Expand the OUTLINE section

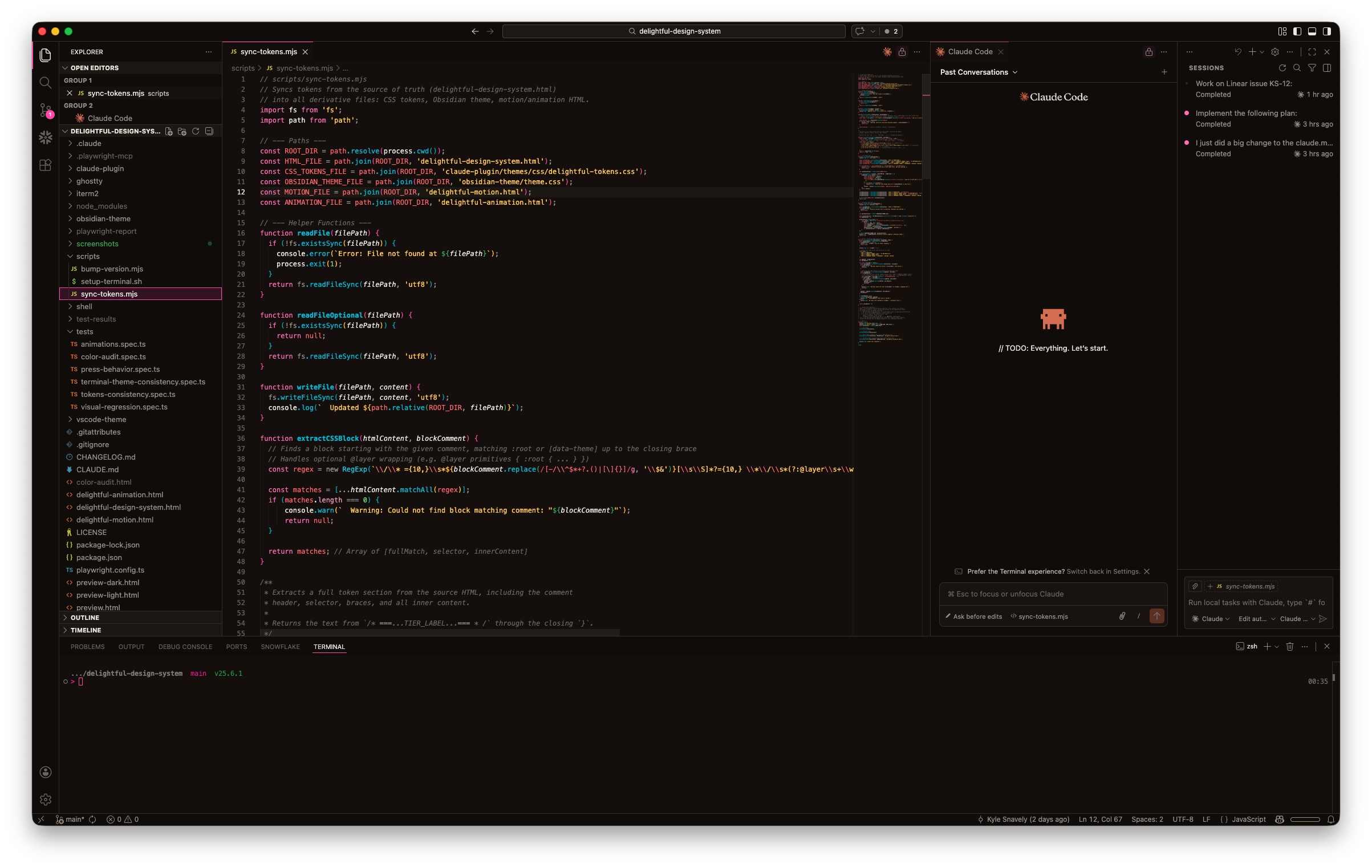point(85,618)
